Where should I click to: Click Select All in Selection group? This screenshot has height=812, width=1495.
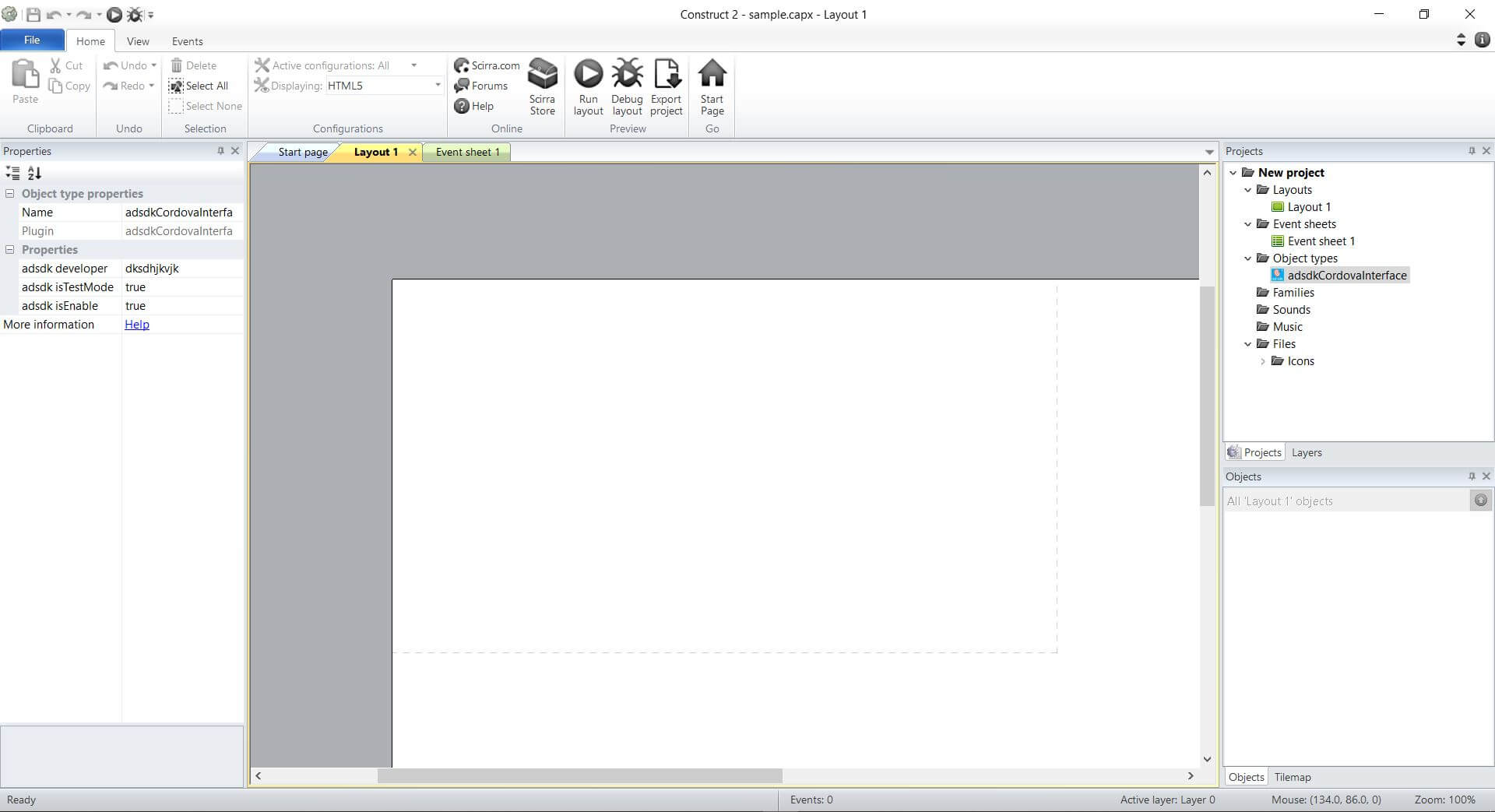(199, 86)
